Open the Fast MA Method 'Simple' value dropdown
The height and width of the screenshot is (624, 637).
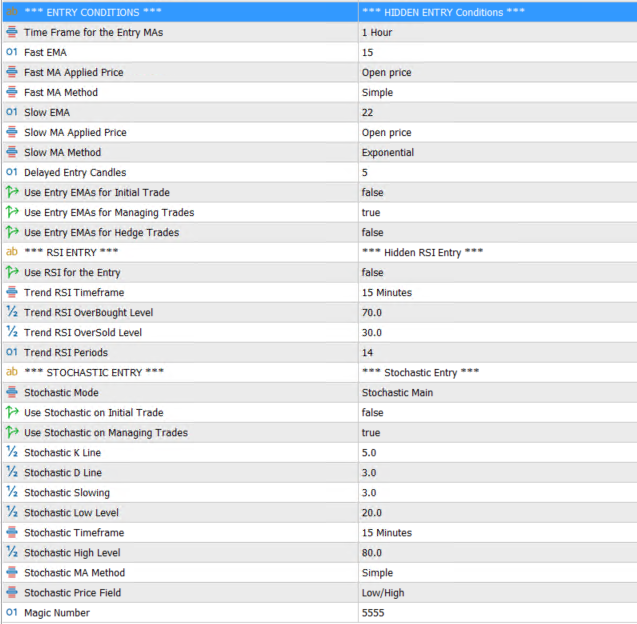pos(498,92)
